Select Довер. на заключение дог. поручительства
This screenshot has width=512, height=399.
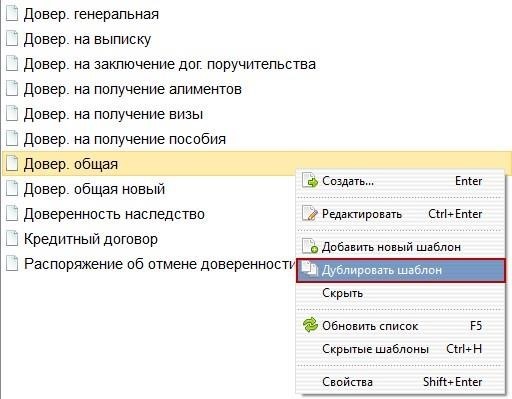[x=170, y=64]
